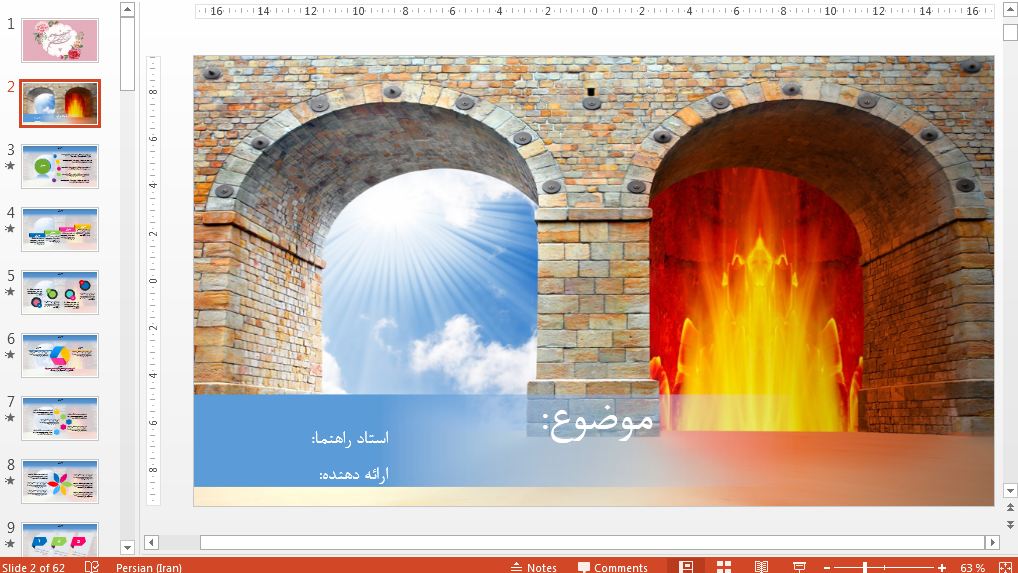
Task: Switch to Reading View
Action: point(761,567)
